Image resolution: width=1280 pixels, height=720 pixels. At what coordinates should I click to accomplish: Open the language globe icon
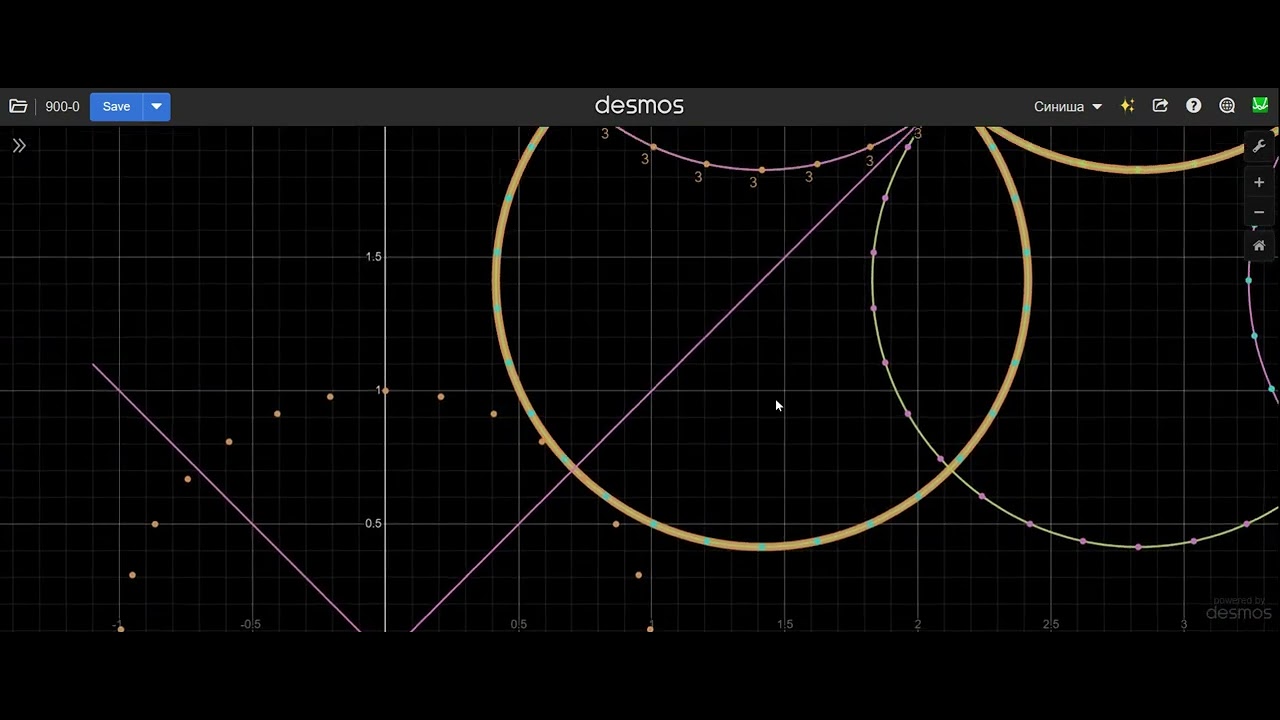tap(1227, 106)
